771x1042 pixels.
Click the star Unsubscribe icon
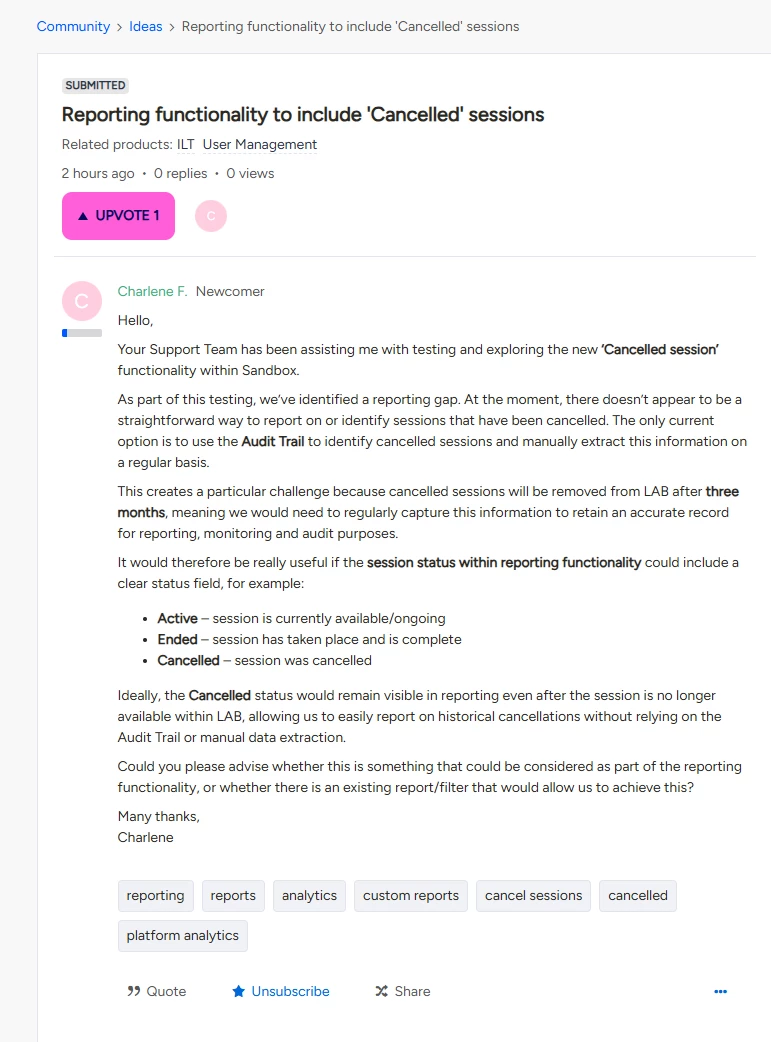(x=238, y=991)
